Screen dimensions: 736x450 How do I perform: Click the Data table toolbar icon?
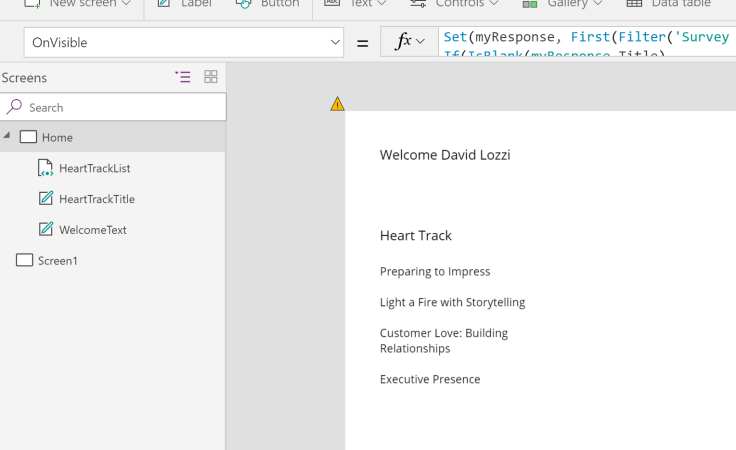pyautogui.click(x=634, y=4)
